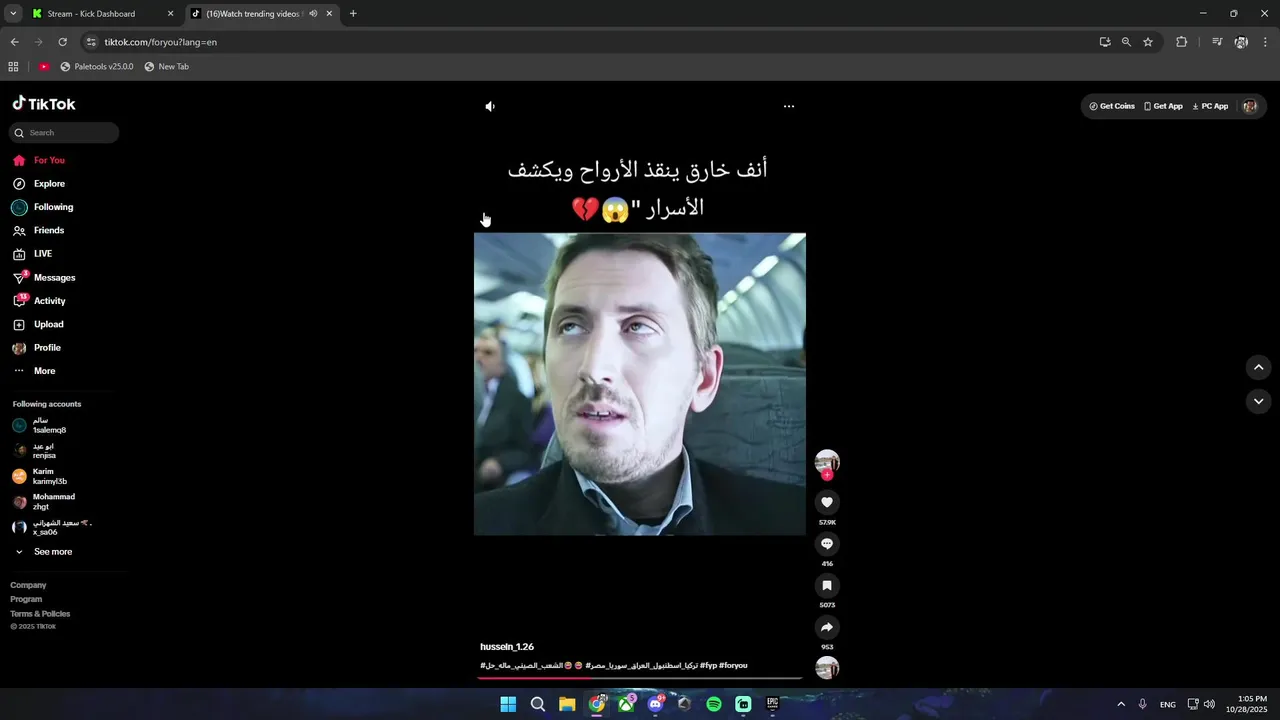Screen dimensions: 1280x720
Task: Focus the TikTok search box
Action: (64, 132)
